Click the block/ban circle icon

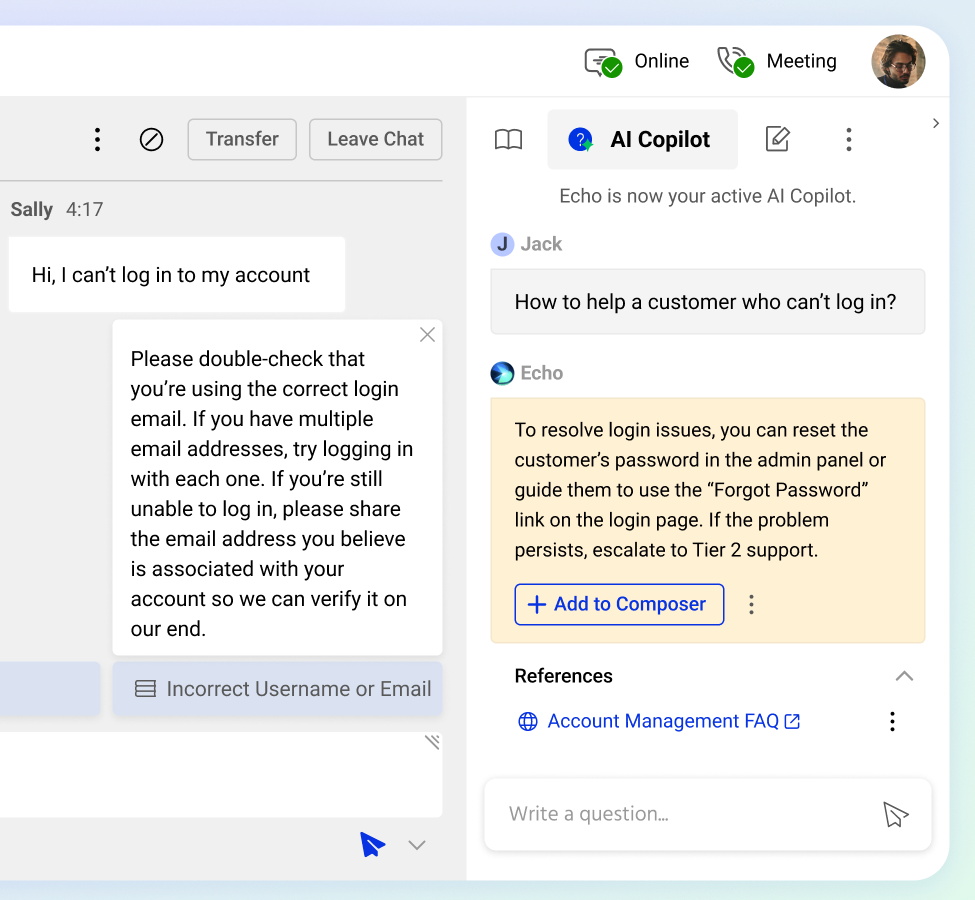coord(151,140)
